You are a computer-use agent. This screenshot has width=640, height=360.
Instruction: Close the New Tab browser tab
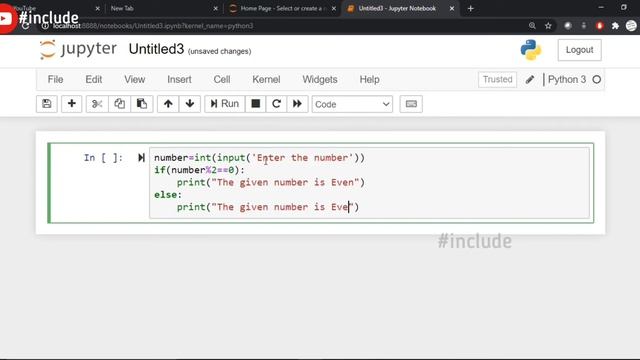(x=216, y=8)
